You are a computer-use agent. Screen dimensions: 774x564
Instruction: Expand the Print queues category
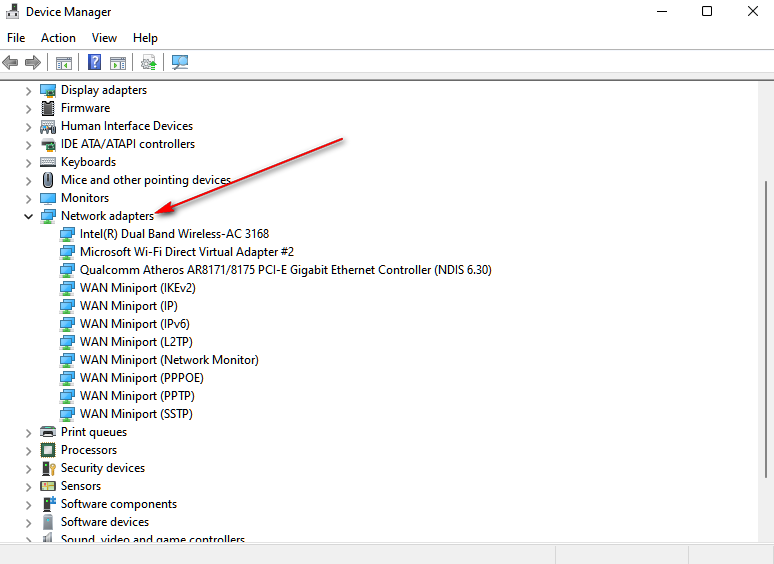29,433
